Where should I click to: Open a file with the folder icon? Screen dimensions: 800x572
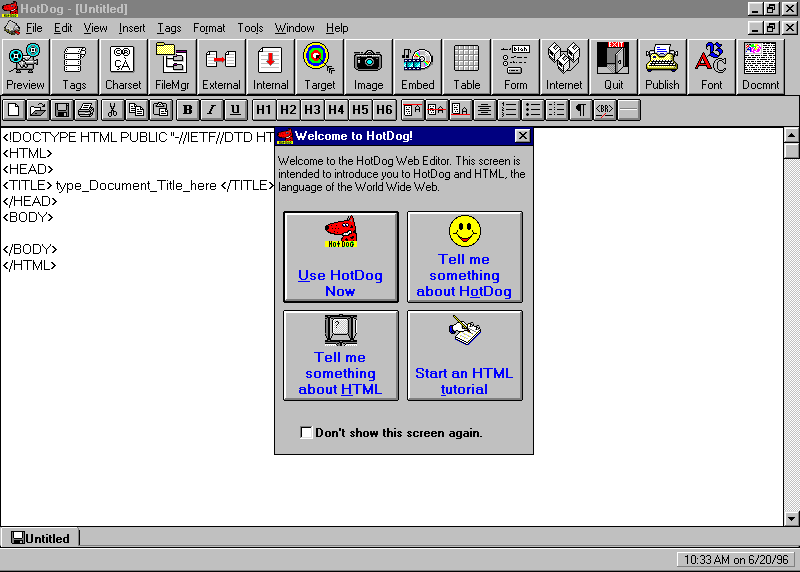[38, 110]
